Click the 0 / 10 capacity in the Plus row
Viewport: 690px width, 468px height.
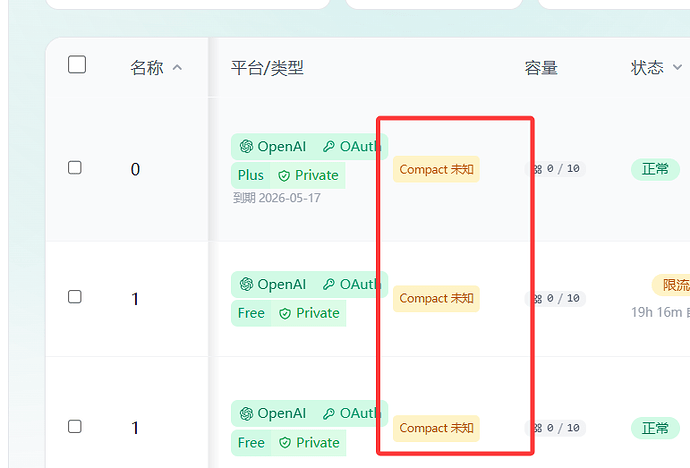point(555,169)
